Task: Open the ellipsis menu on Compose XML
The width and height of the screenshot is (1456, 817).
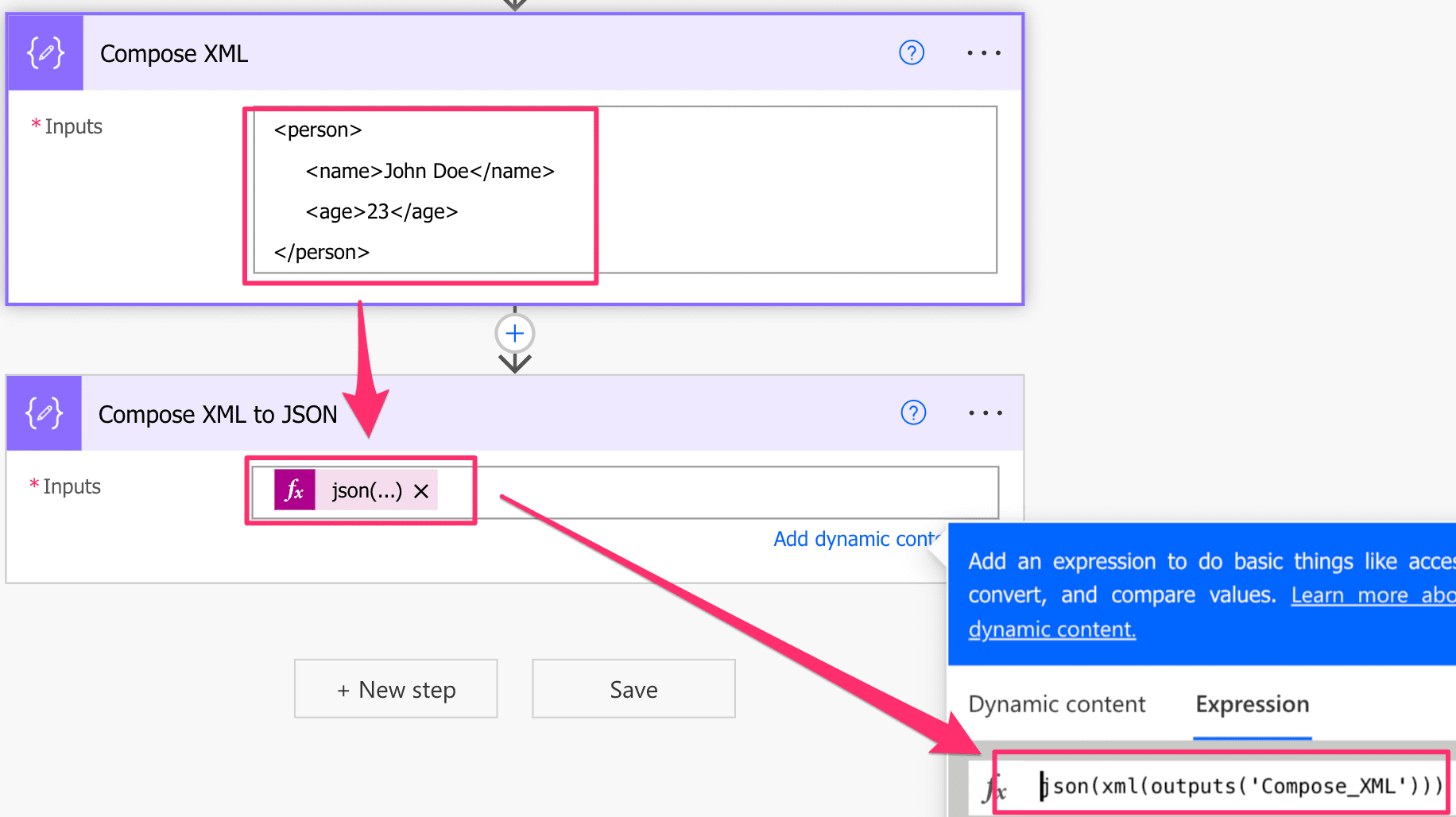Action: pyautogui.click(x=983, y=52)
